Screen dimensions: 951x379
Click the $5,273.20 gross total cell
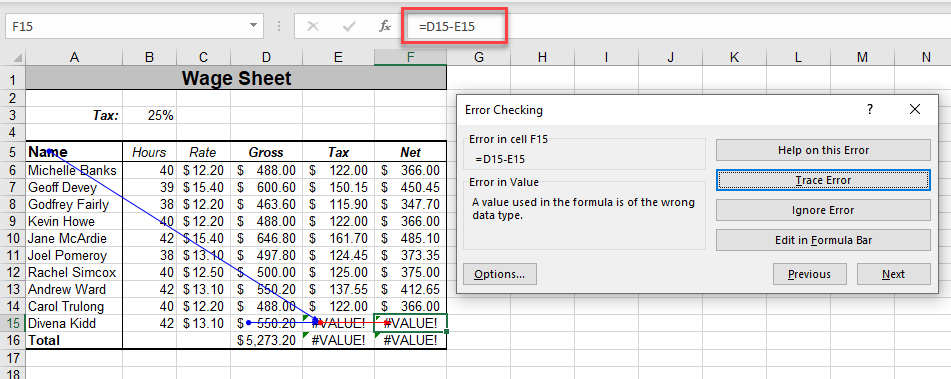pyautogui.click(x=266, y=340)
